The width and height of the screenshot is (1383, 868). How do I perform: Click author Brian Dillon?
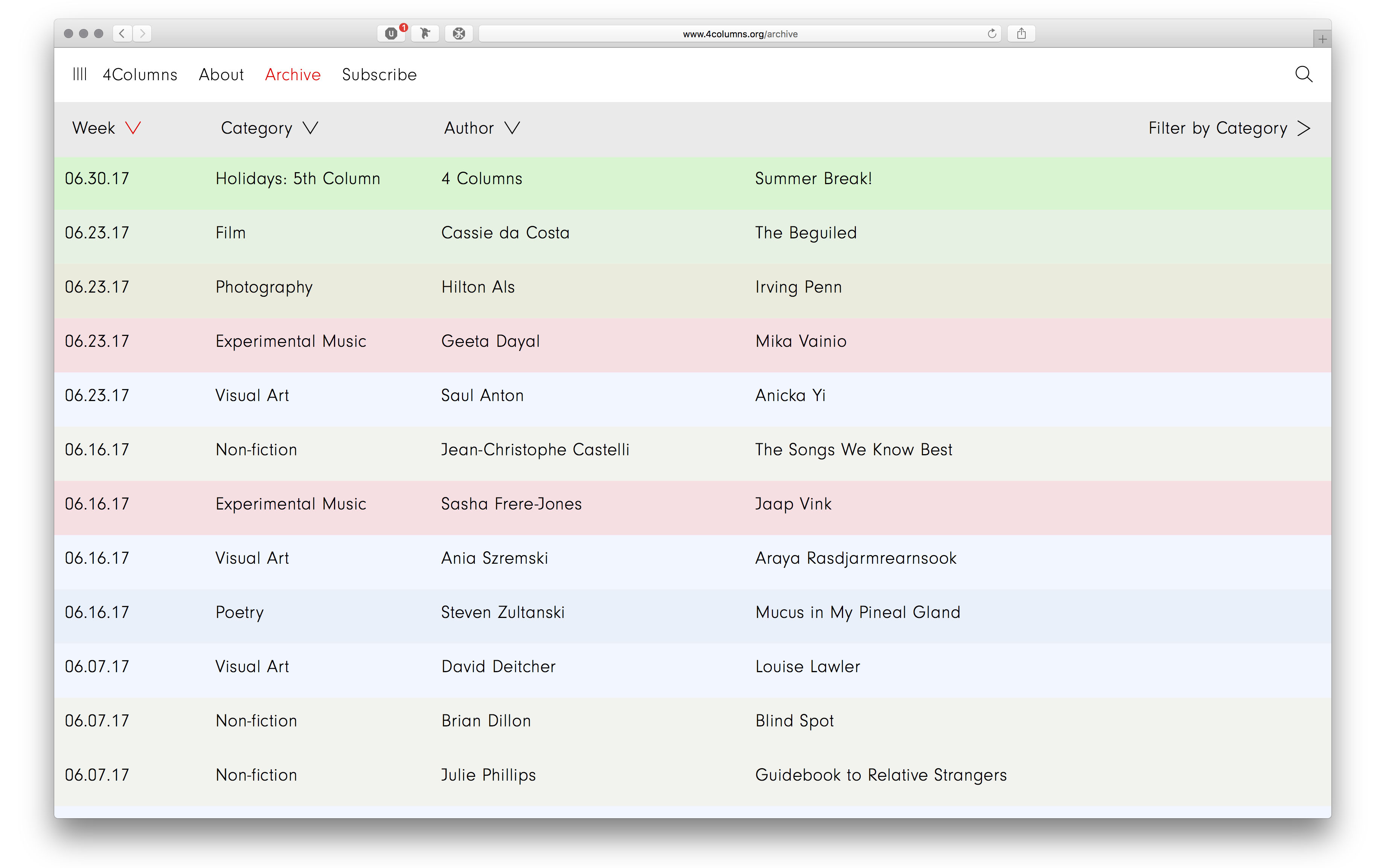[x=486, y=721]
